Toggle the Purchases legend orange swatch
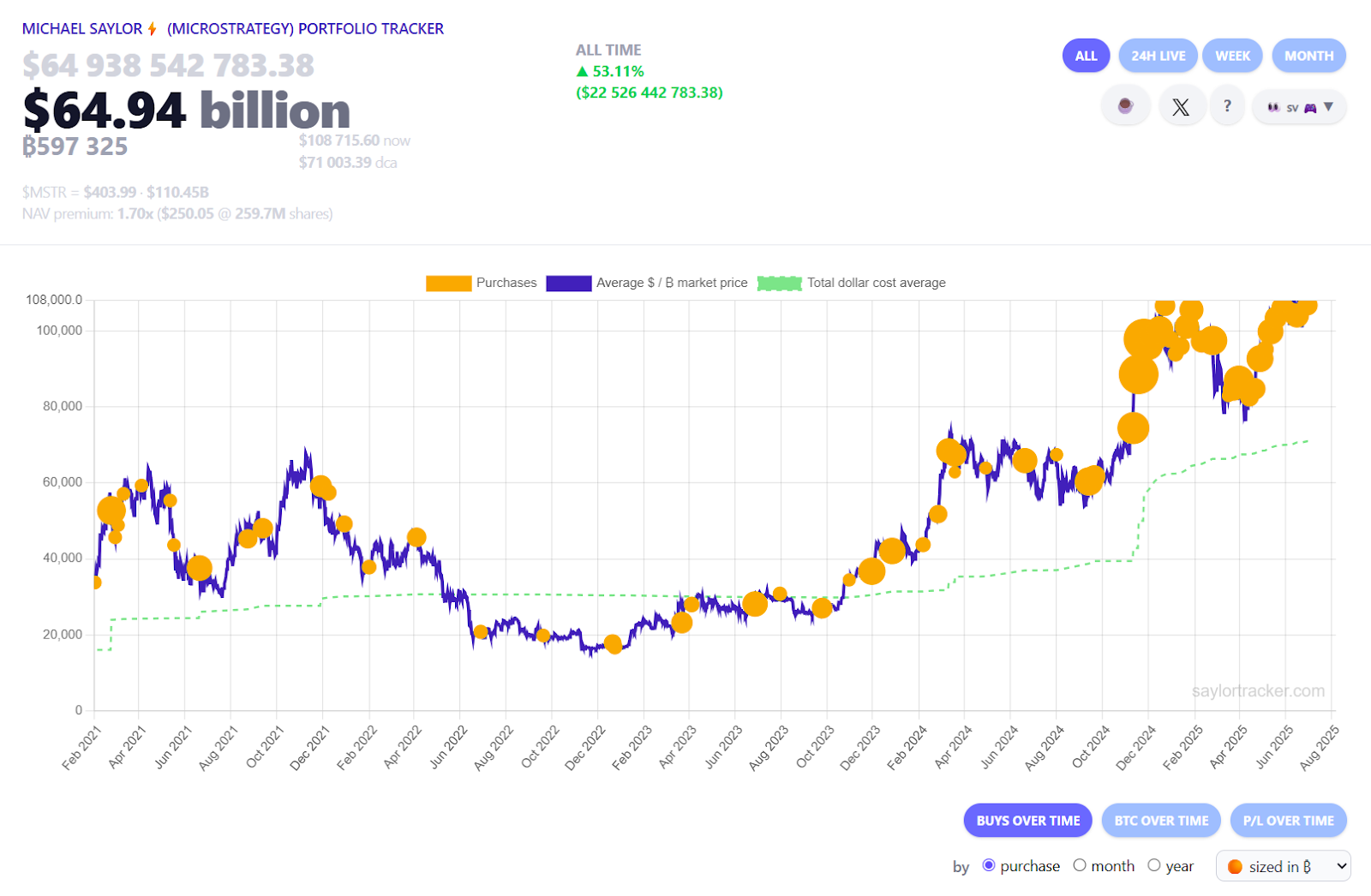This screenshot has height=896, width=1371. [x=448, y=284]
